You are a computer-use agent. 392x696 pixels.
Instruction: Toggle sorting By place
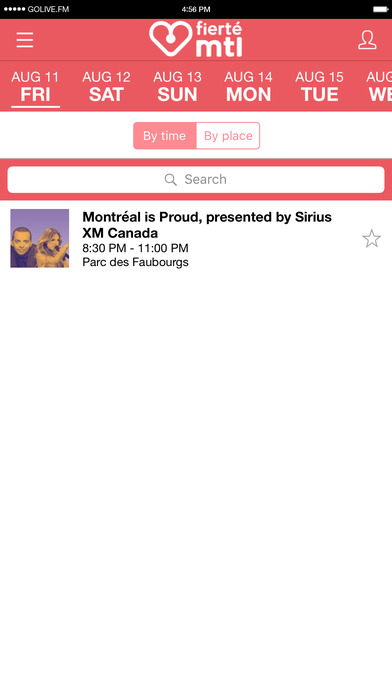[228, 136]
